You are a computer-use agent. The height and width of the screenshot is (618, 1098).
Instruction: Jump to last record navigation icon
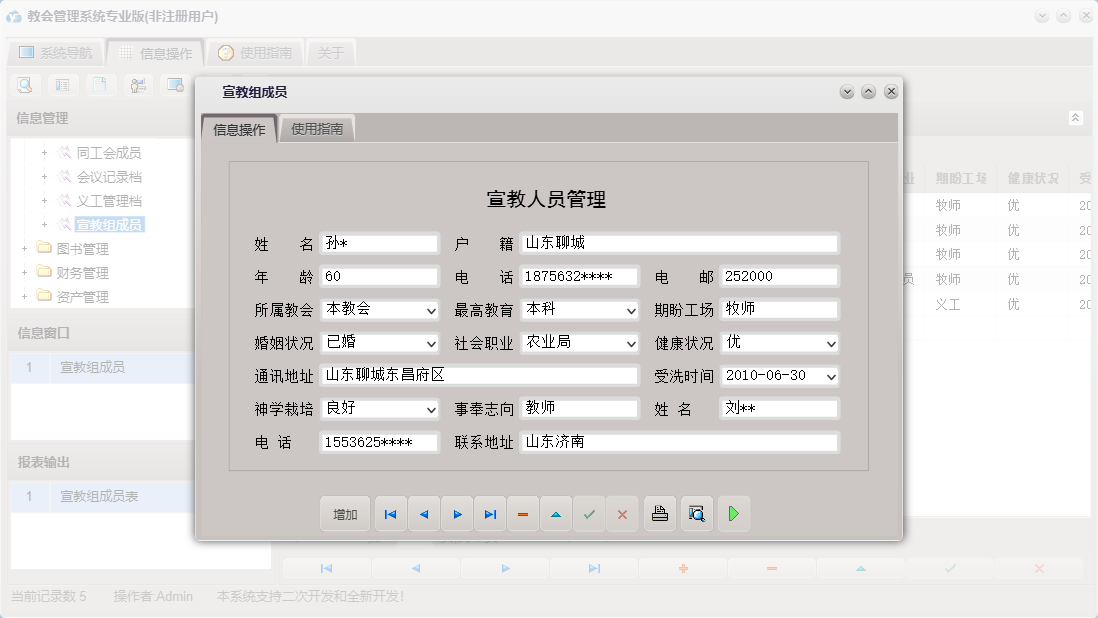490,513
